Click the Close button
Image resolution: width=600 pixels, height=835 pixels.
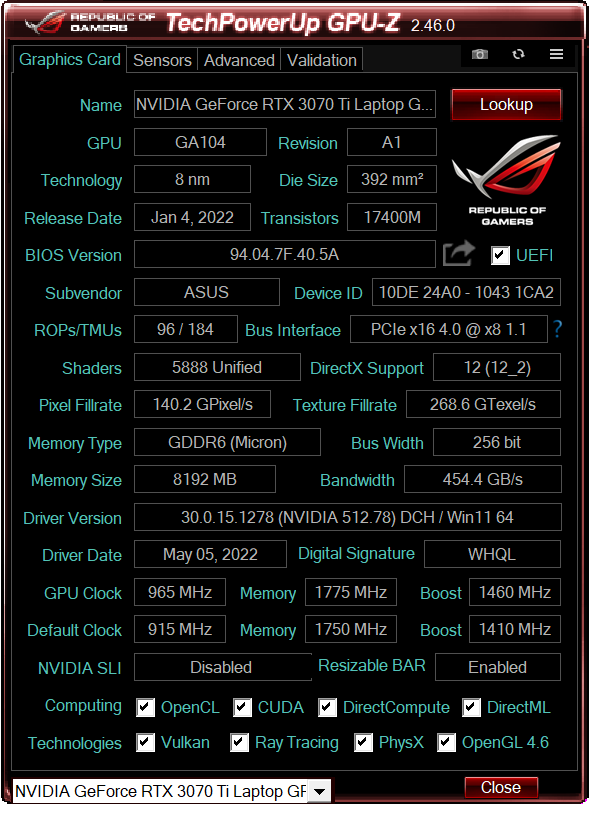tap(501, 787)
